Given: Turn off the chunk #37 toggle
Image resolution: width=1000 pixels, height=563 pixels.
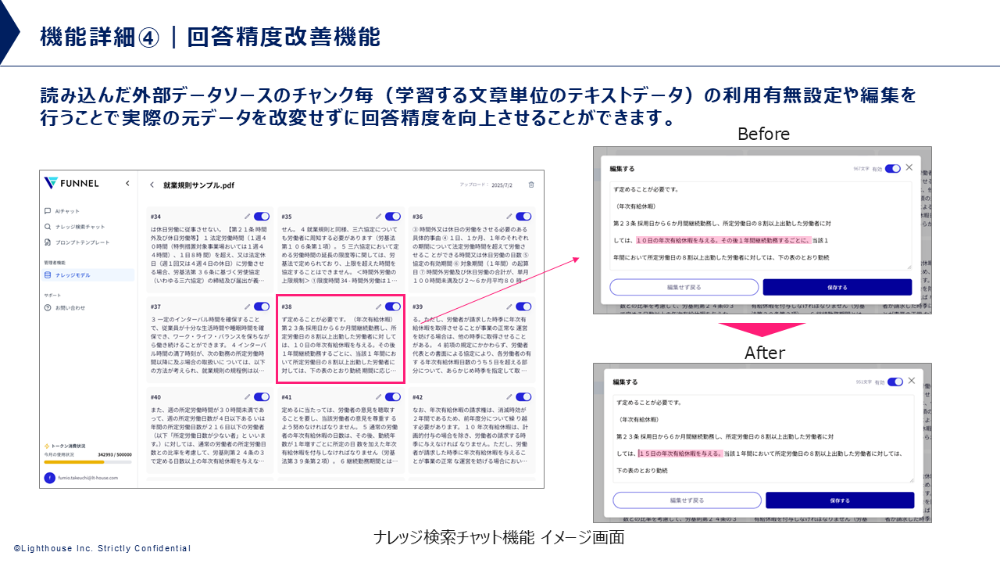Looking at the screenshot, I should pyautogui.click(x=262, y=306).
